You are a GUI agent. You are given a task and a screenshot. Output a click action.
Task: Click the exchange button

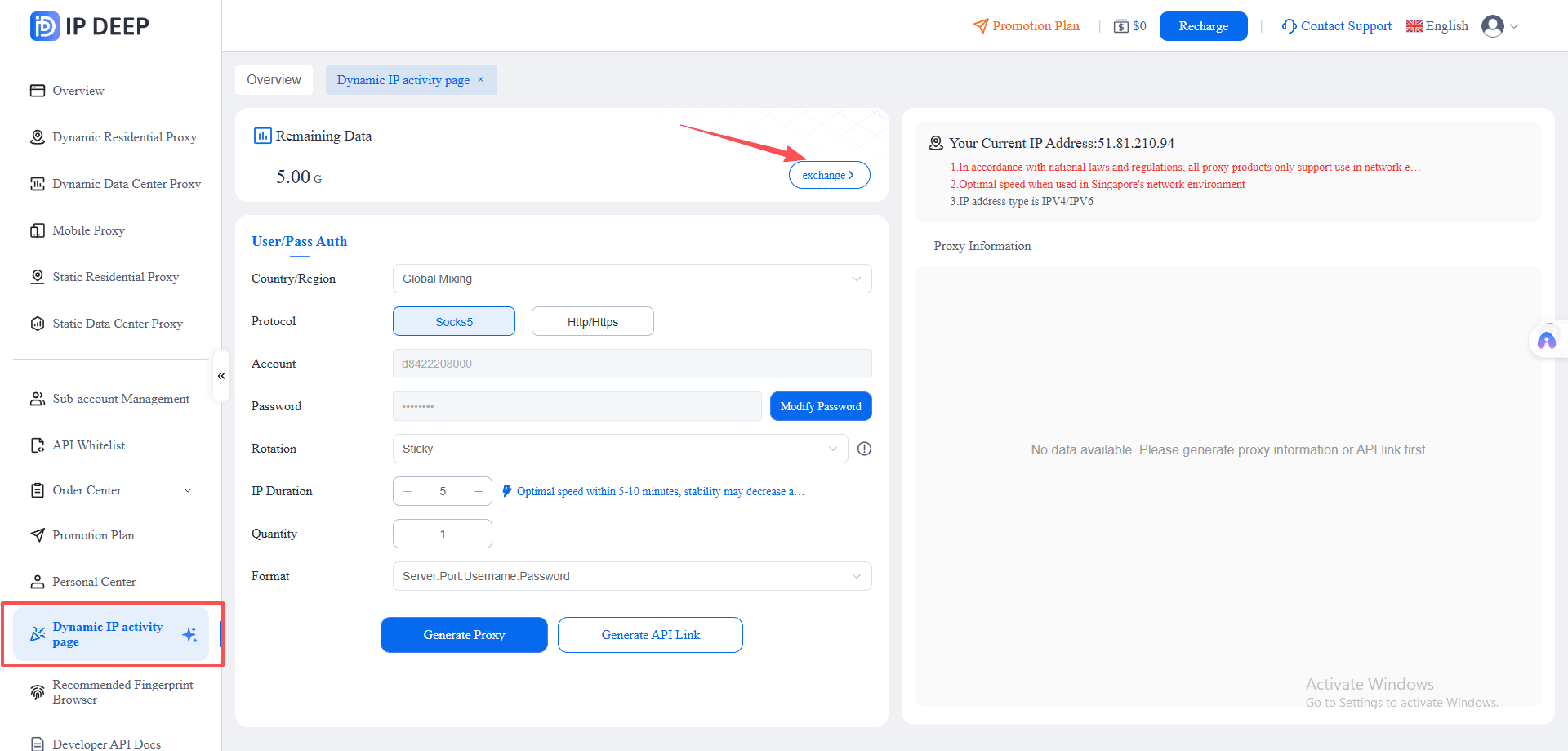(829, 175)
